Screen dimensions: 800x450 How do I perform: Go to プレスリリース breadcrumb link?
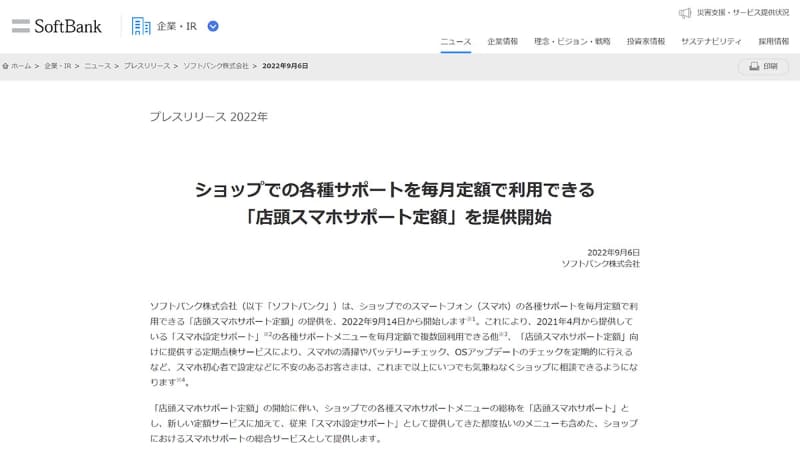(x=147, y=66)
